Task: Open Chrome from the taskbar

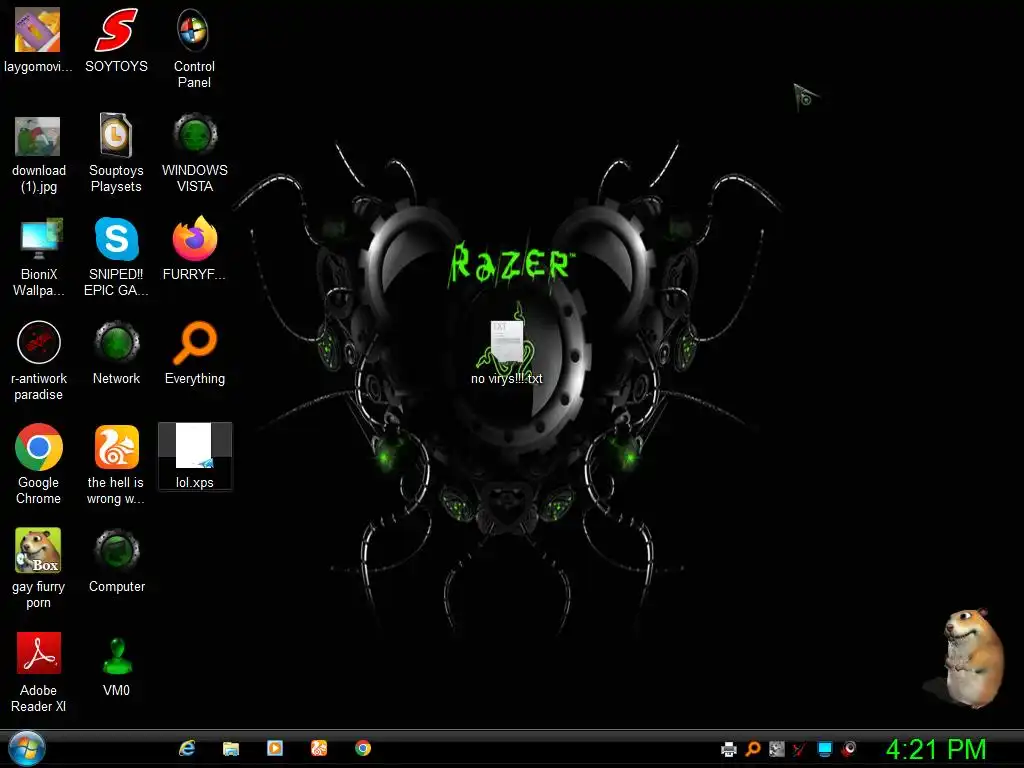Action: [x=362, y=748]
